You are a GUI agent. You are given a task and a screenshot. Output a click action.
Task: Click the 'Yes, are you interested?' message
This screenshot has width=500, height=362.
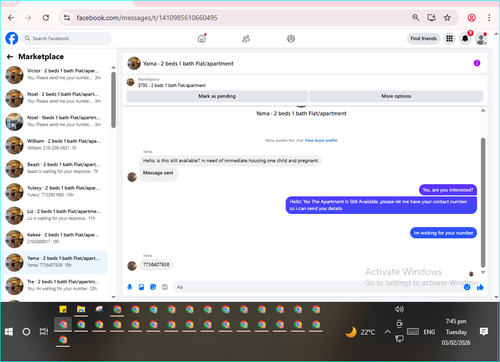pos(448,190)
